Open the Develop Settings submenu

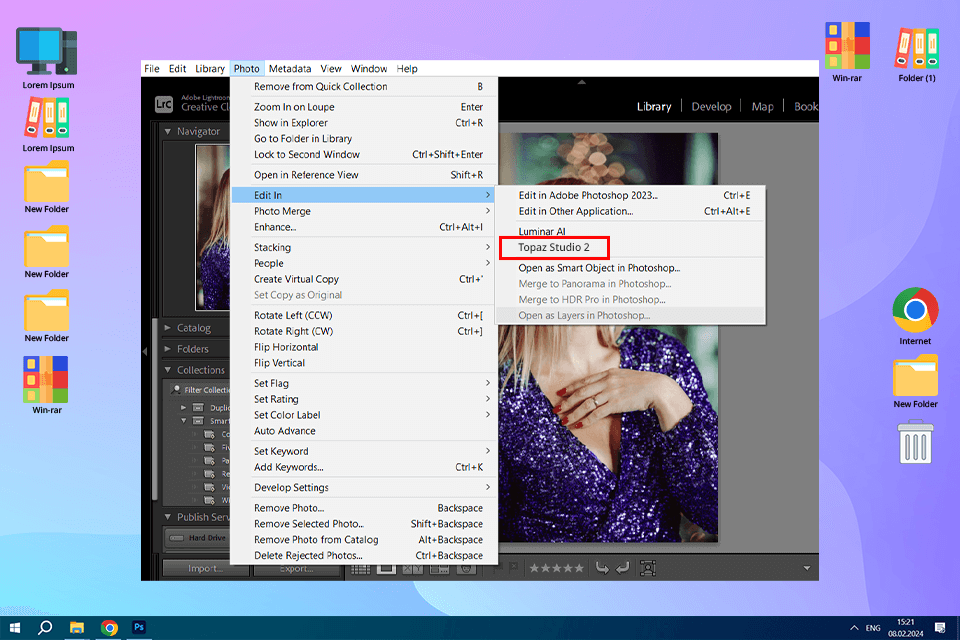[364, 488]
